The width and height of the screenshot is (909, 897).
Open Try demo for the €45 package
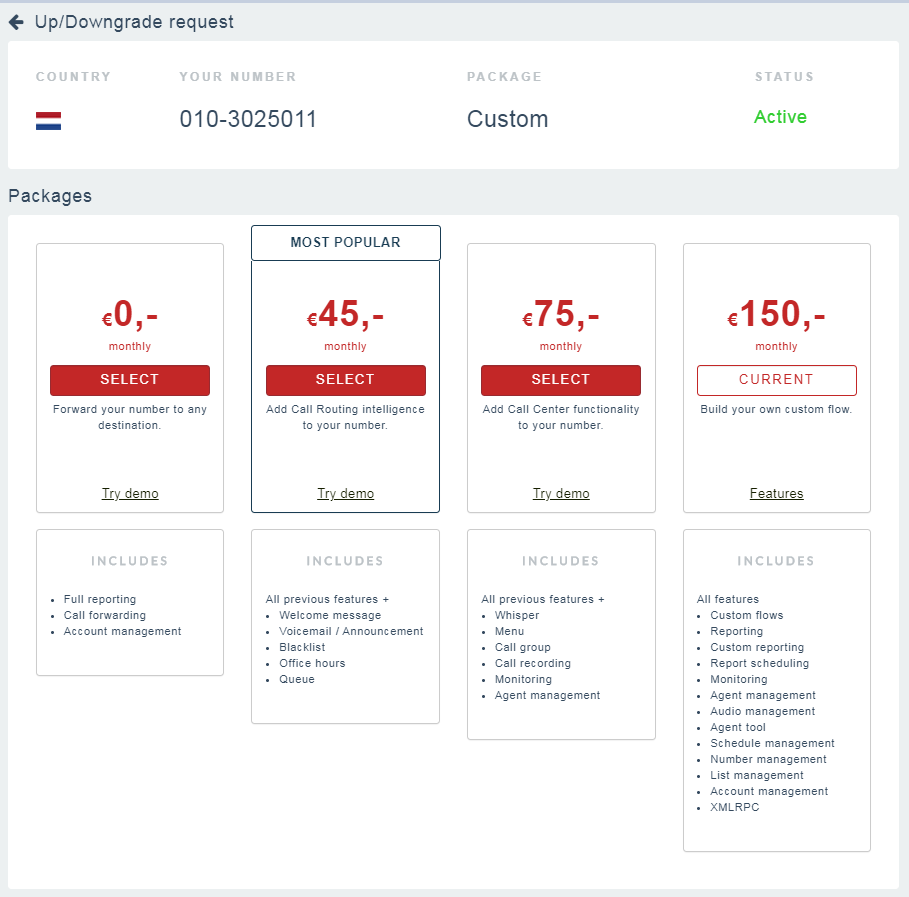tap(345, 494)
